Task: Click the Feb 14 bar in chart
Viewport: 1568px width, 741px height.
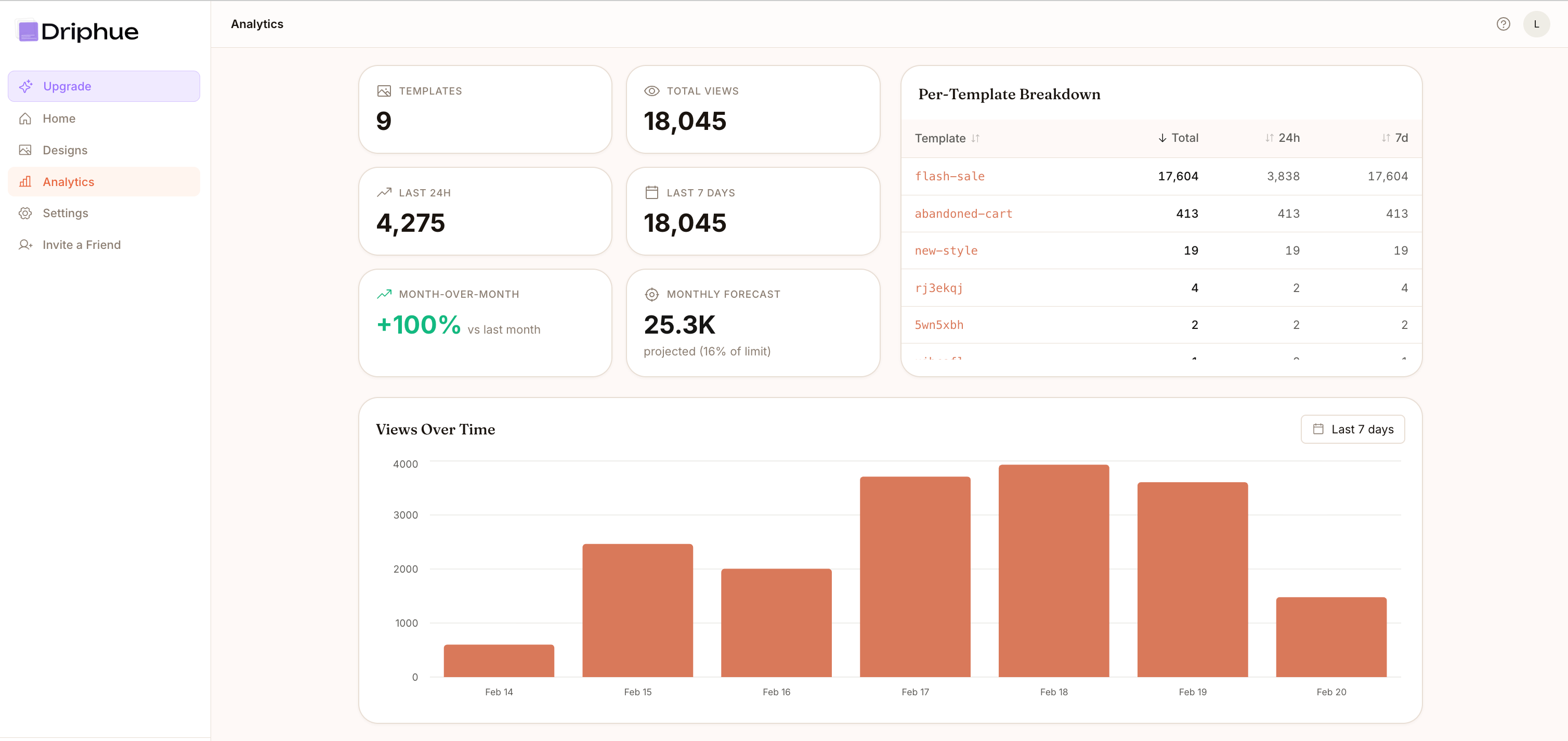Action: [499, 660]
